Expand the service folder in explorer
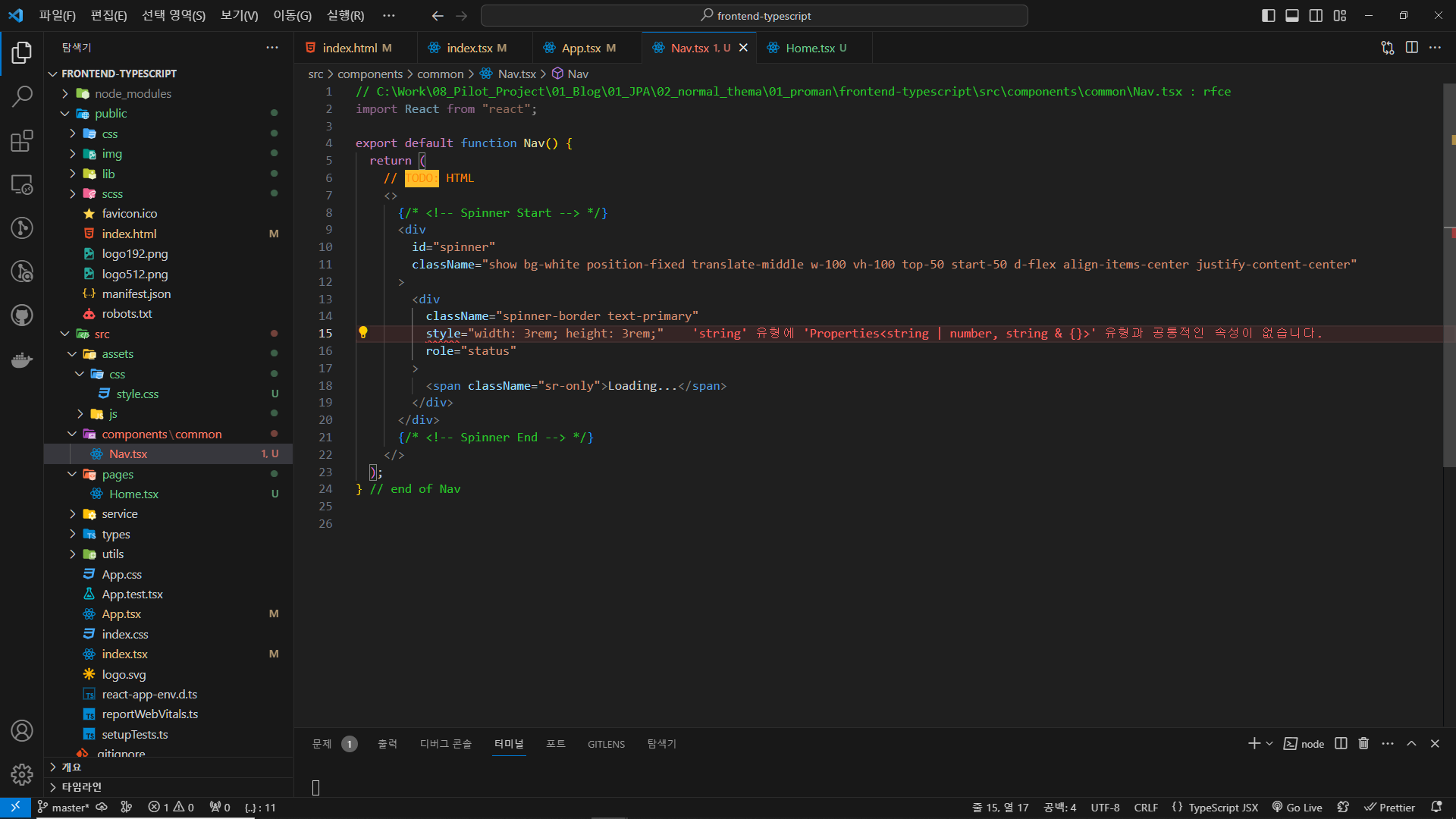Image resolution: width=1456 pixels, height=819 pixels. click(120, 513)
